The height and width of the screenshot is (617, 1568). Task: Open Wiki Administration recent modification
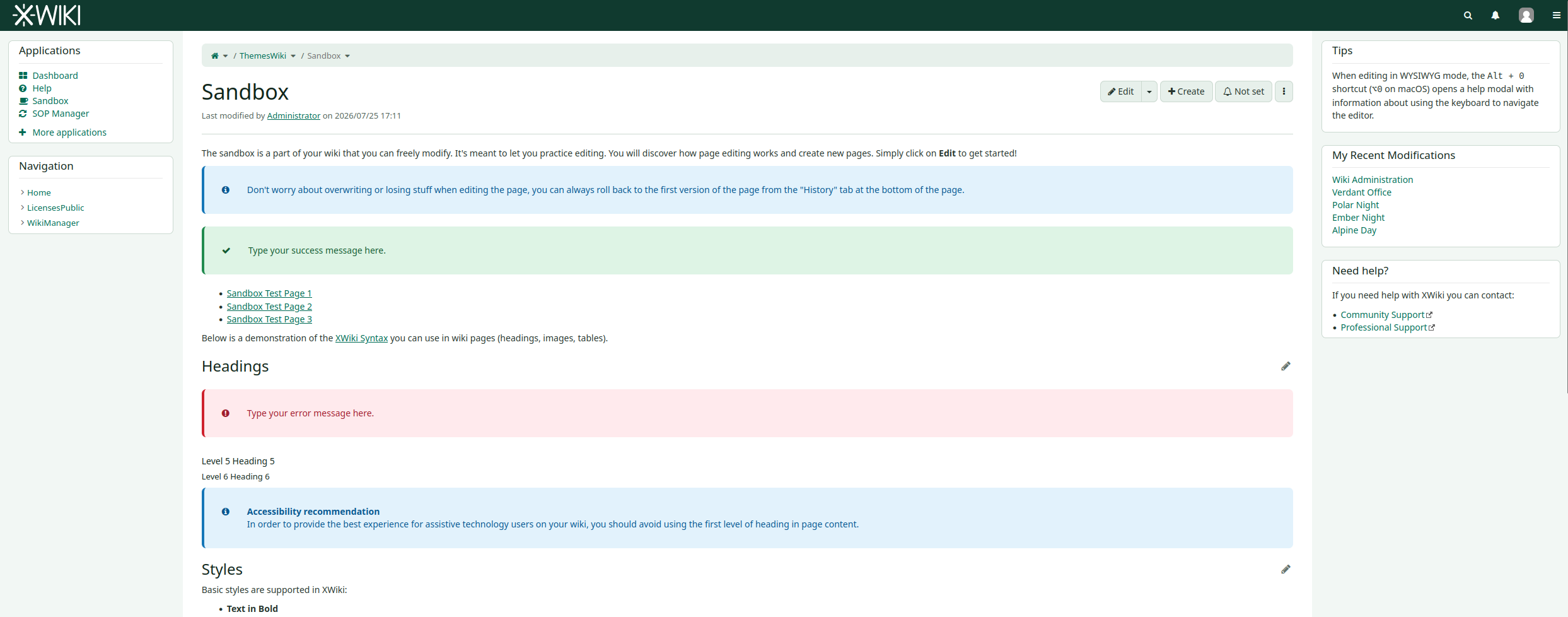1373,180
